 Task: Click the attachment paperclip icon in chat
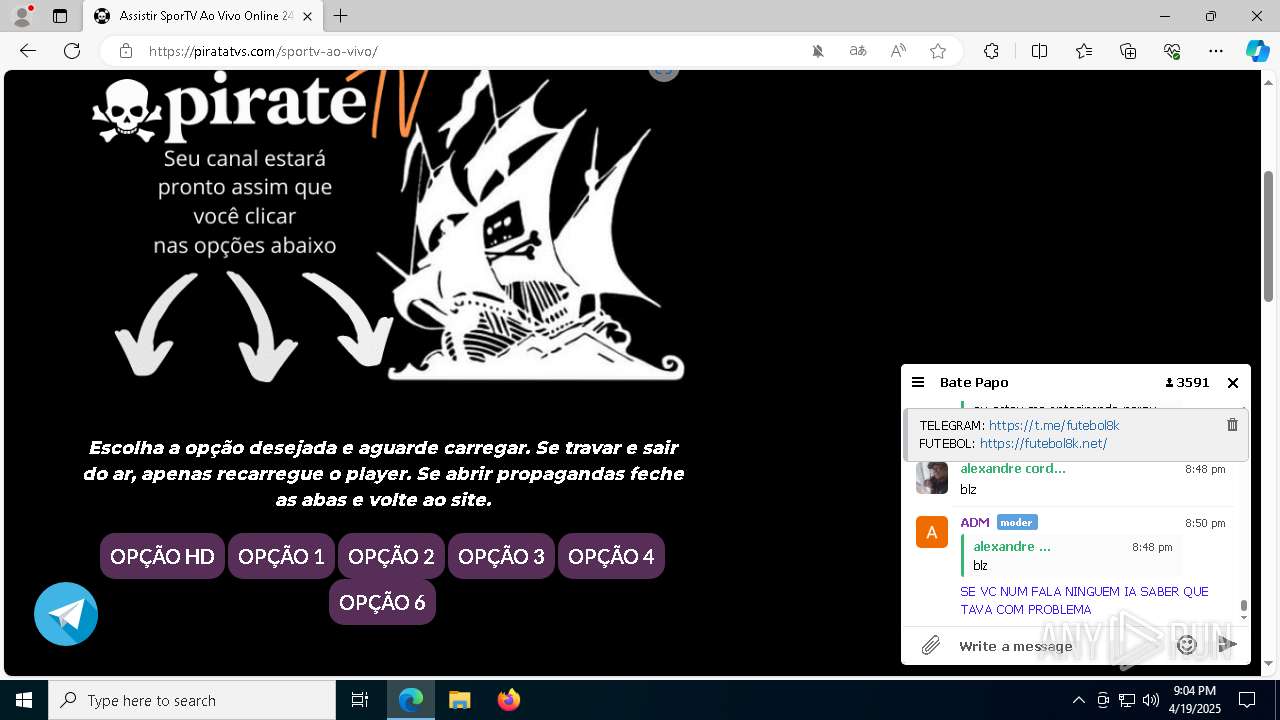click(x=931, y=646)
